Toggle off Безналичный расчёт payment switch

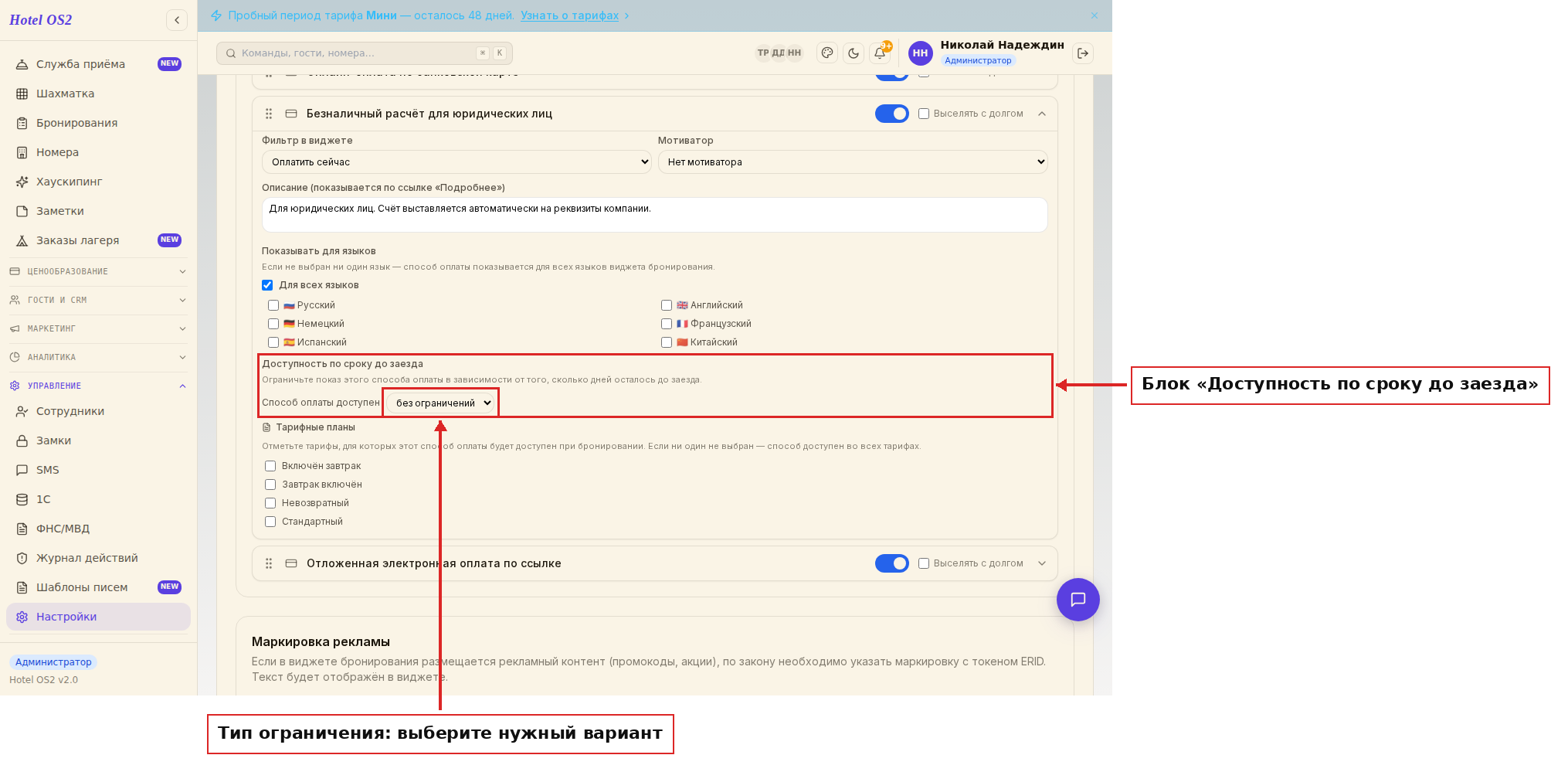click(x=892, y=114)
